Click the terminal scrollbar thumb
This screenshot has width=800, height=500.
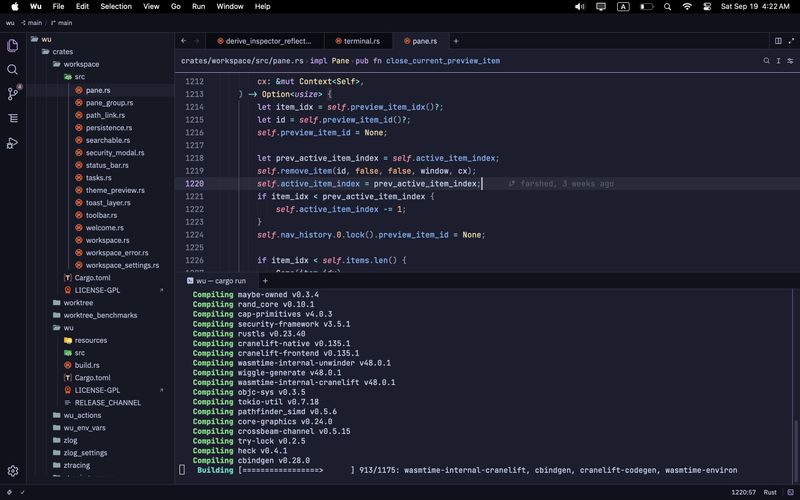pos(796,450)
